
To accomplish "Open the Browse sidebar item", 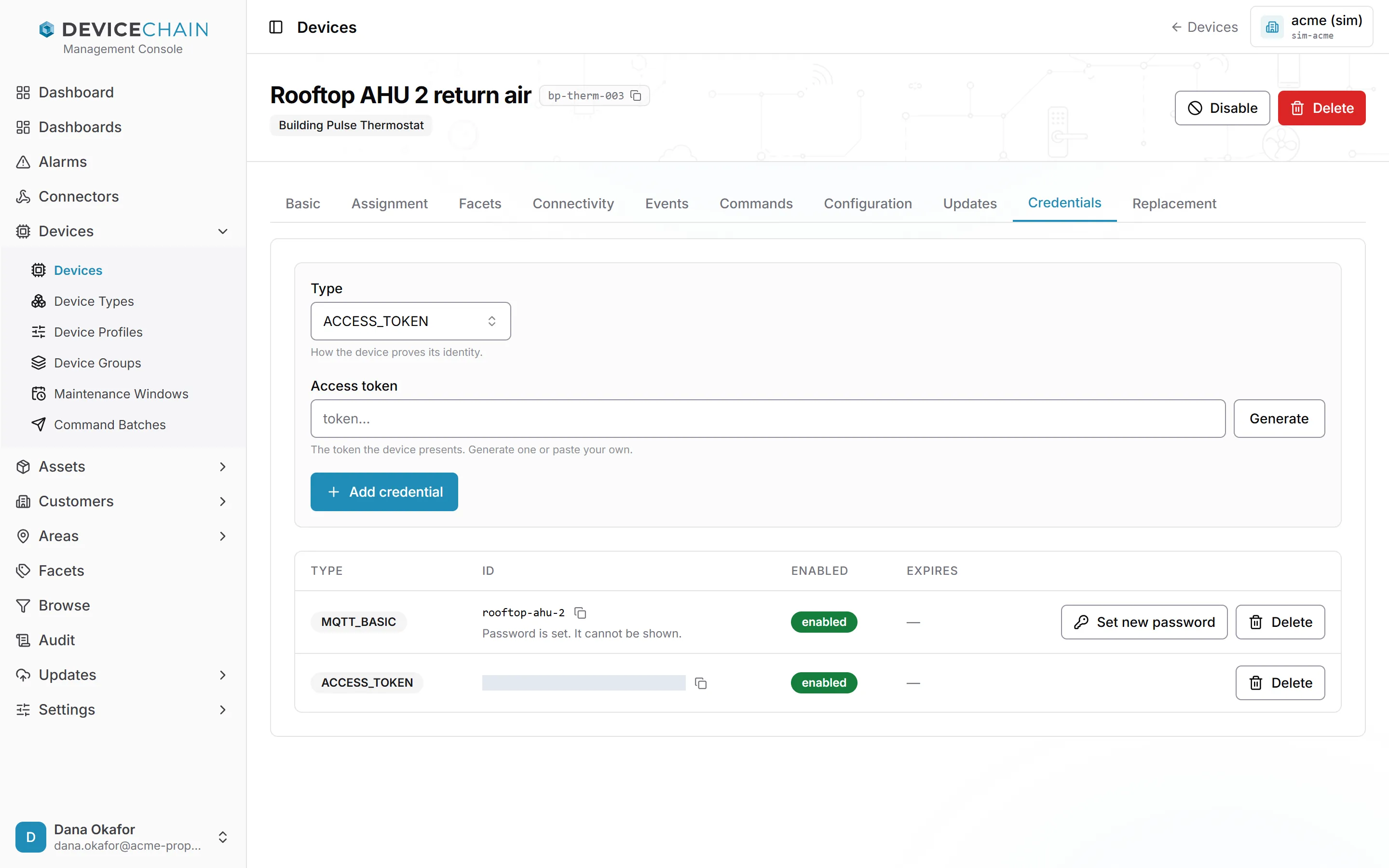I will 123,605.
